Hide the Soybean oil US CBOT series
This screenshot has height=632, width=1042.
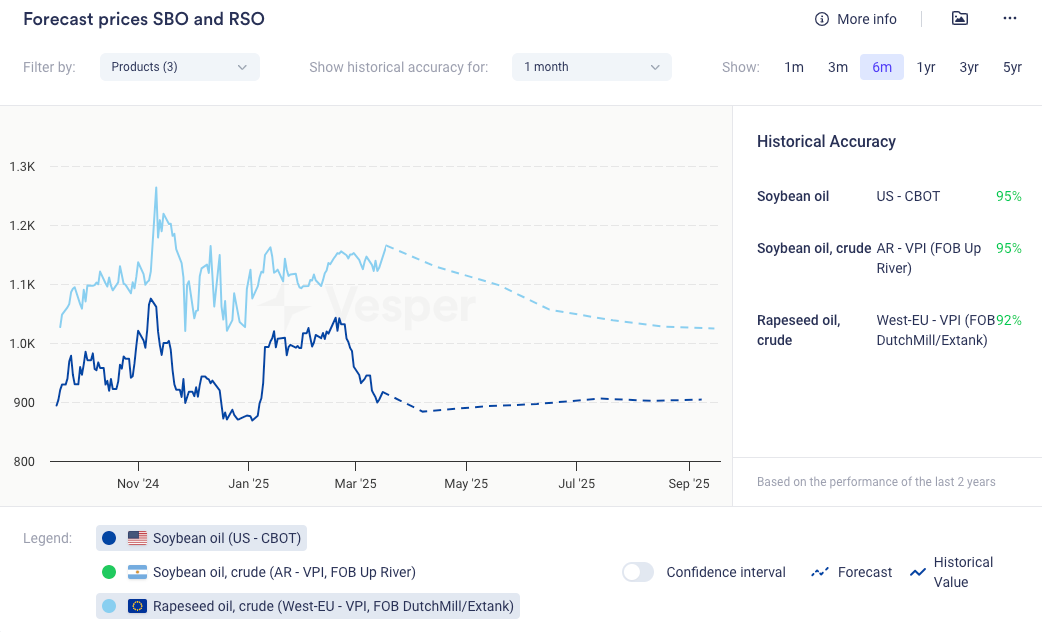point(226,538)
